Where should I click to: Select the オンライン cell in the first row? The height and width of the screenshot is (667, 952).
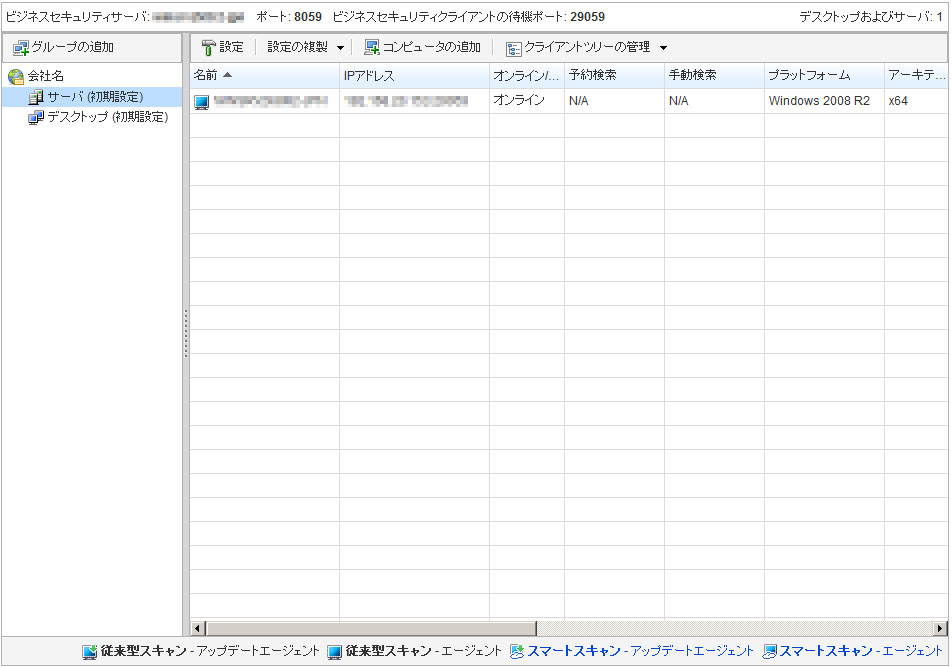pyautogui.click(x=519, y=101)
